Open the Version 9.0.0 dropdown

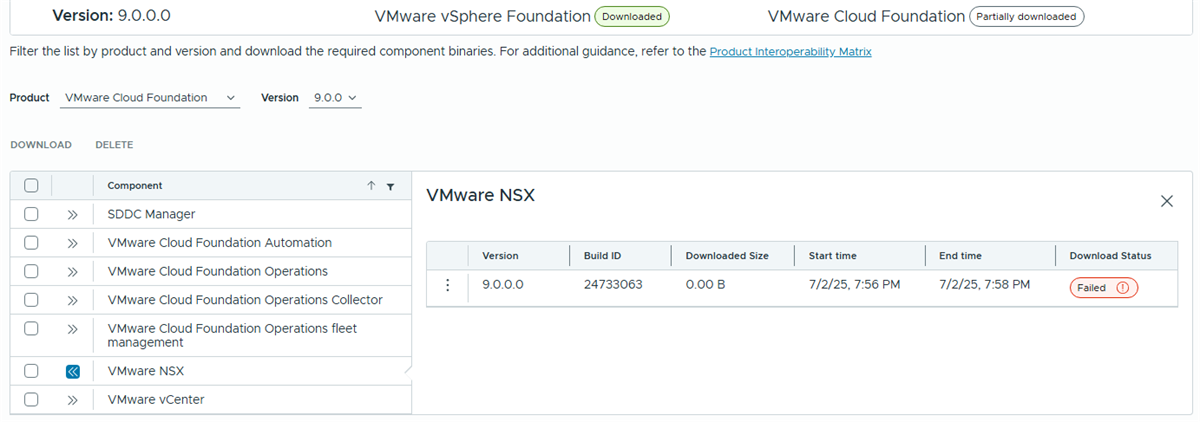[335, 98]
